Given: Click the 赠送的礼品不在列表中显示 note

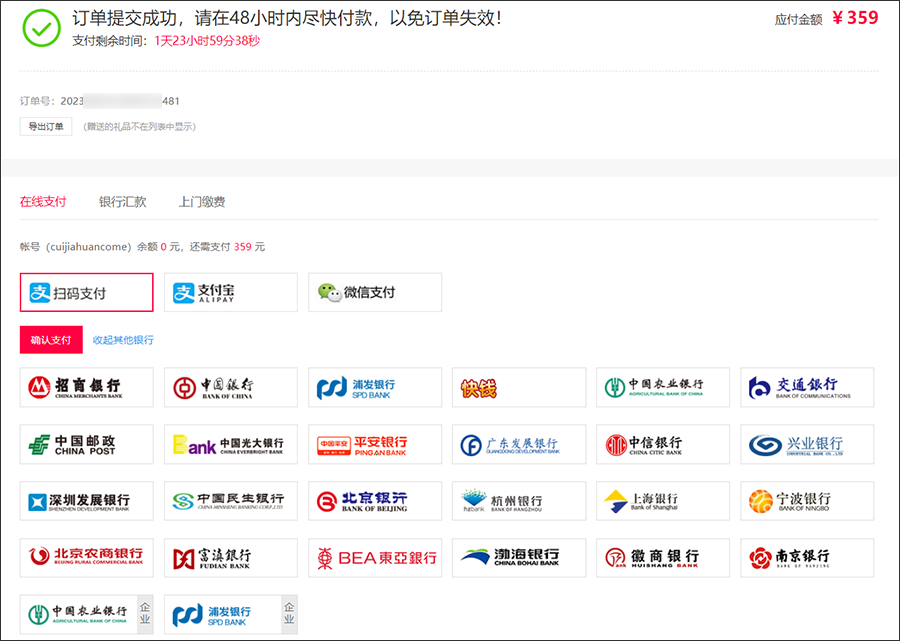Looking at the screenshot, I should tap(139, 127).
